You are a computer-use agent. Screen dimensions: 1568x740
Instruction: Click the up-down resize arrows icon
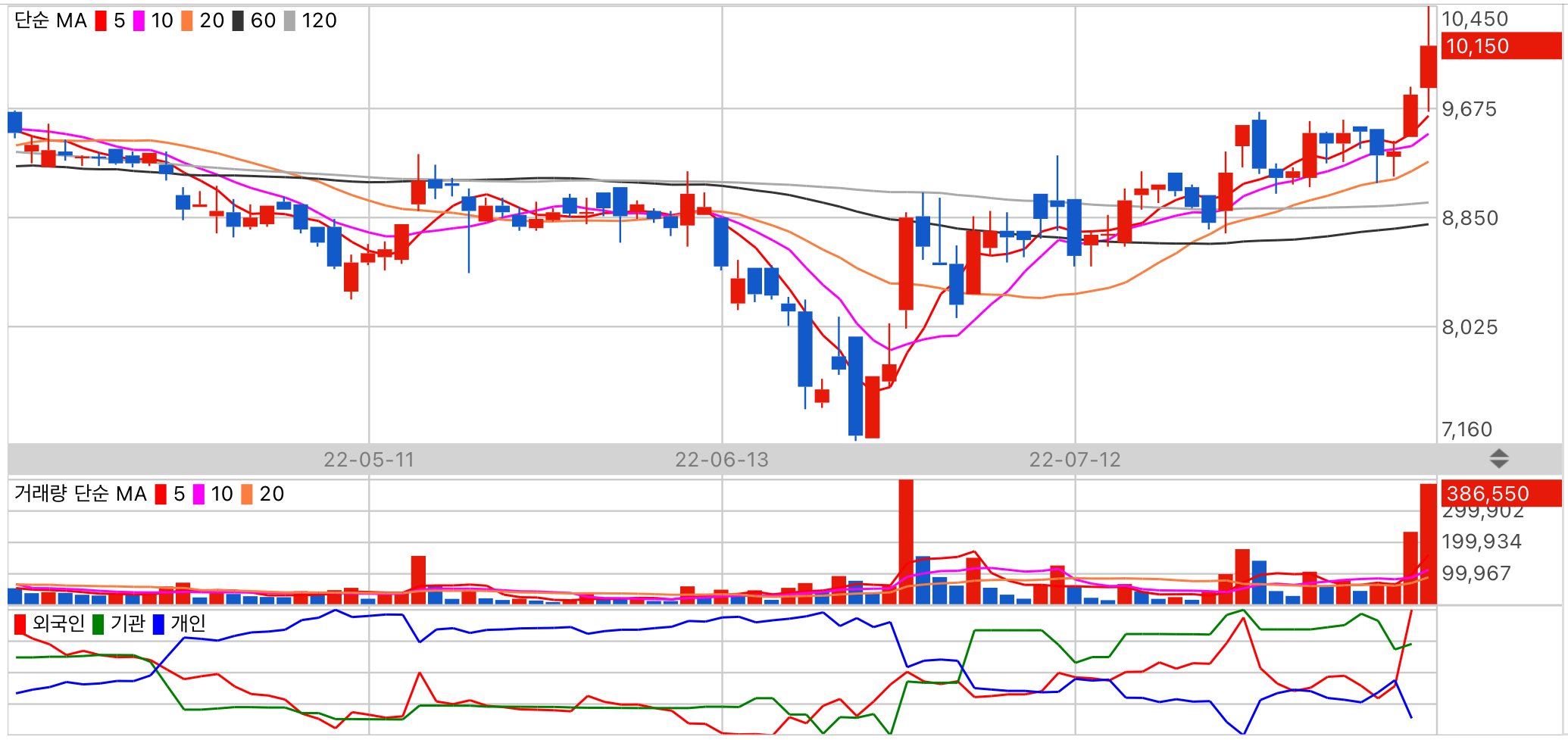tap(1499, 458)
